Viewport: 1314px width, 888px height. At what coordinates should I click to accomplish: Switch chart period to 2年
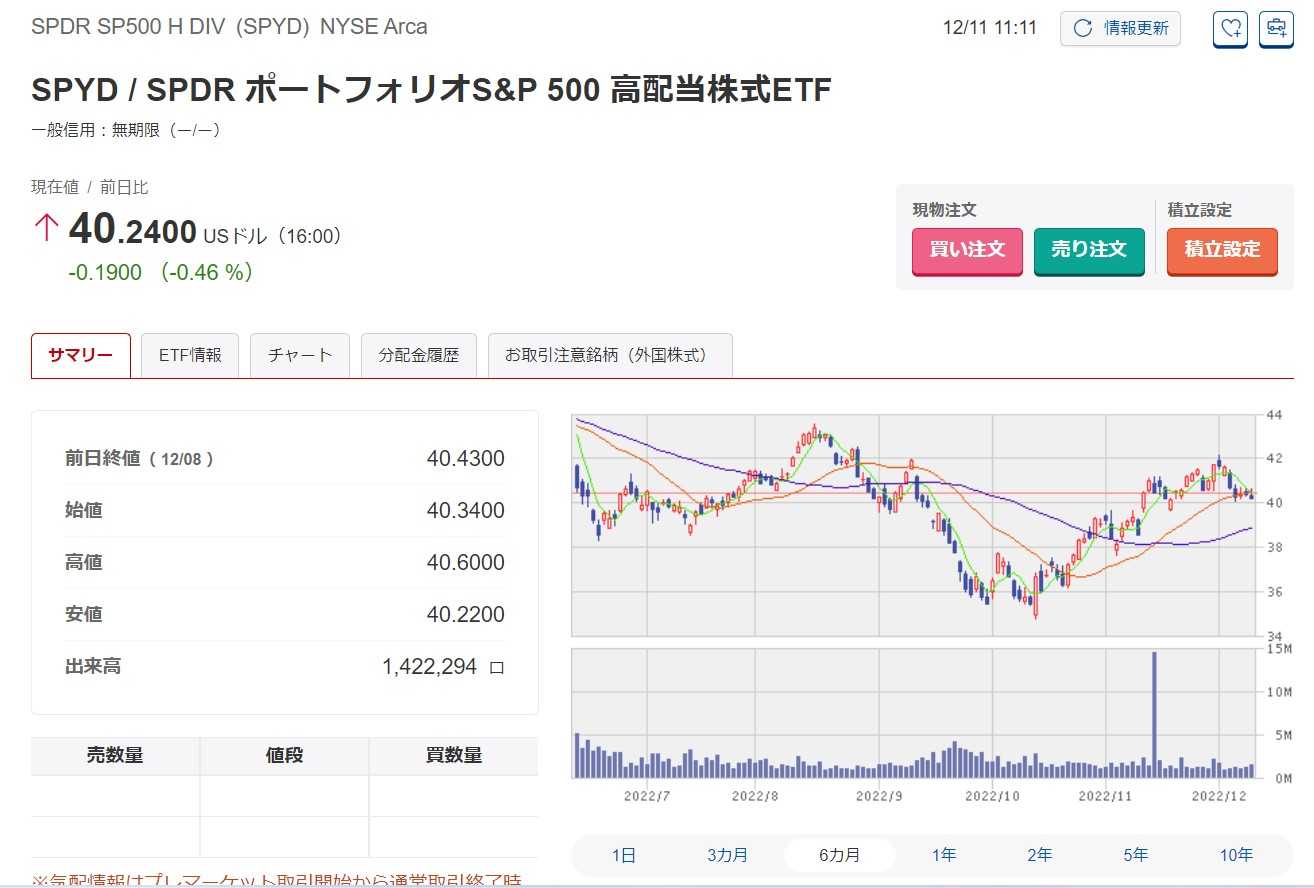(x=1040, y=855)
